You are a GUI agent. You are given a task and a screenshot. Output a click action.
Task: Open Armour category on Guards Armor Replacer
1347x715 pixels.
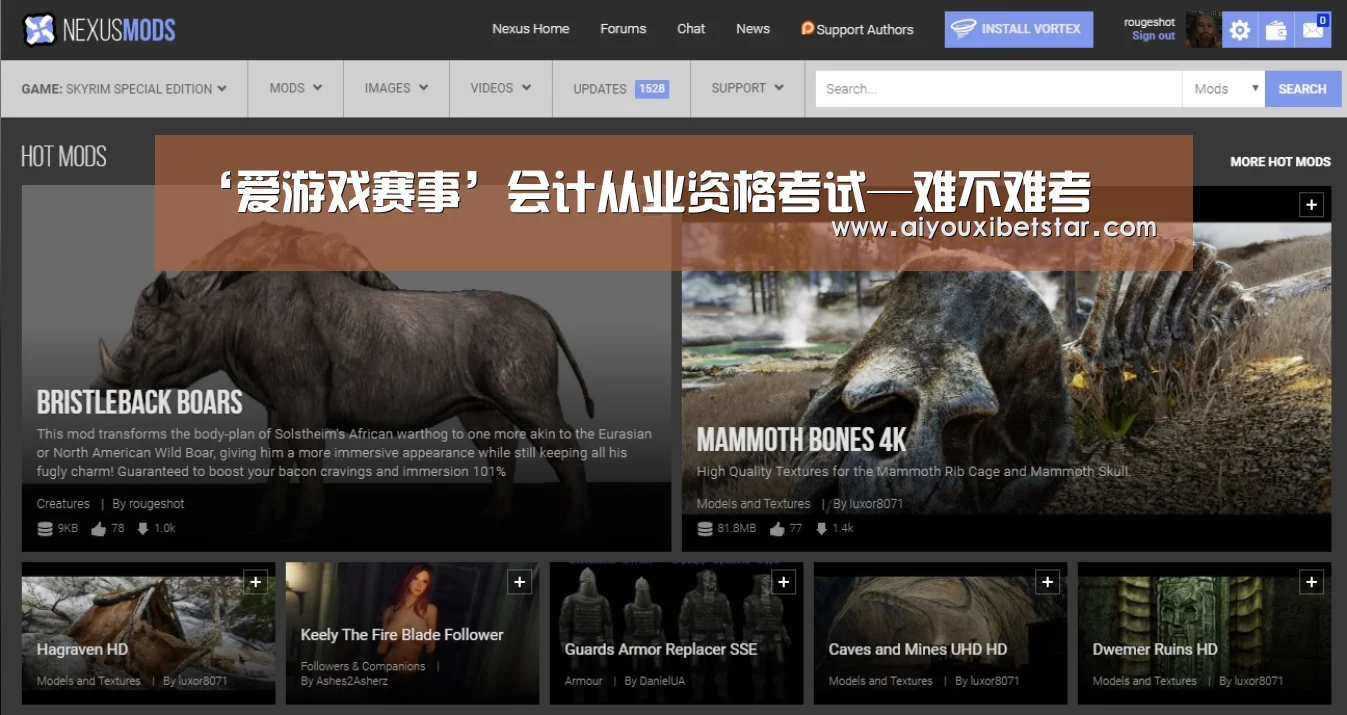tap(584, 681)
